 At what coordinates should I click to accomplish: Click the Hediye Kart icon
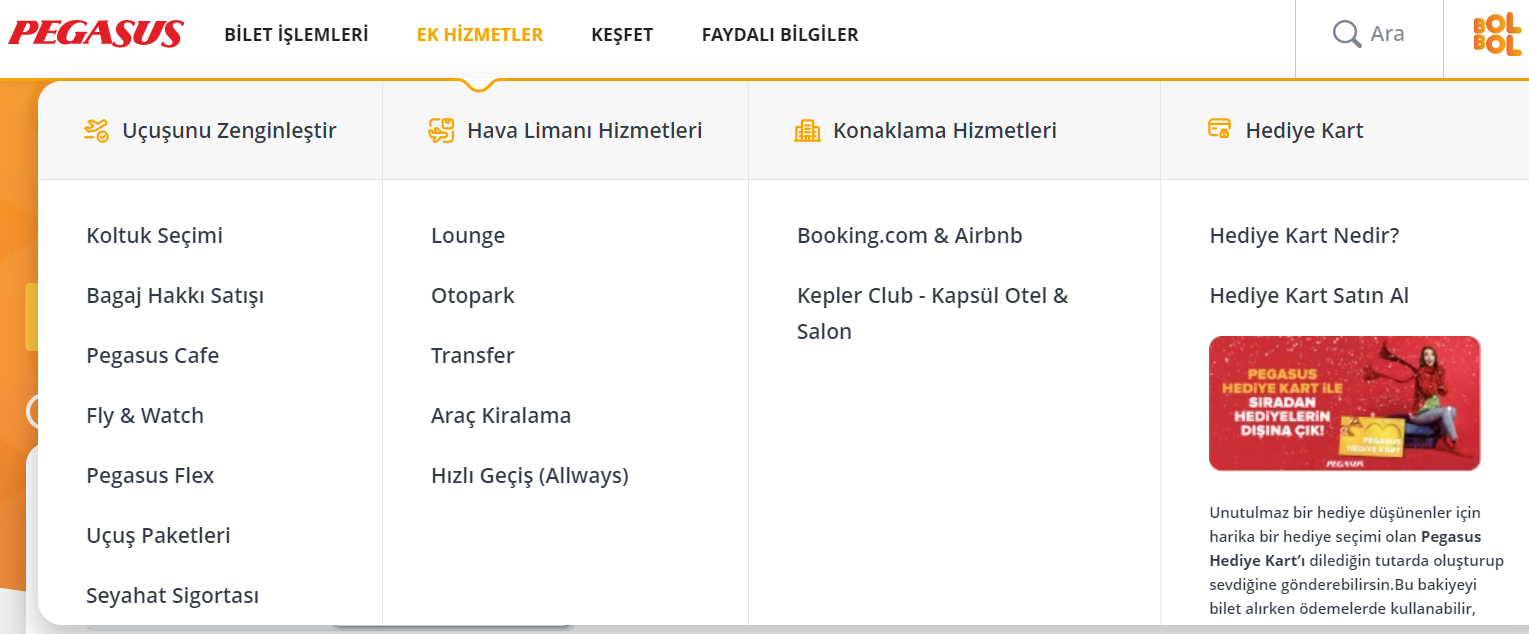pyautogui.click(x=1219, y=130)
